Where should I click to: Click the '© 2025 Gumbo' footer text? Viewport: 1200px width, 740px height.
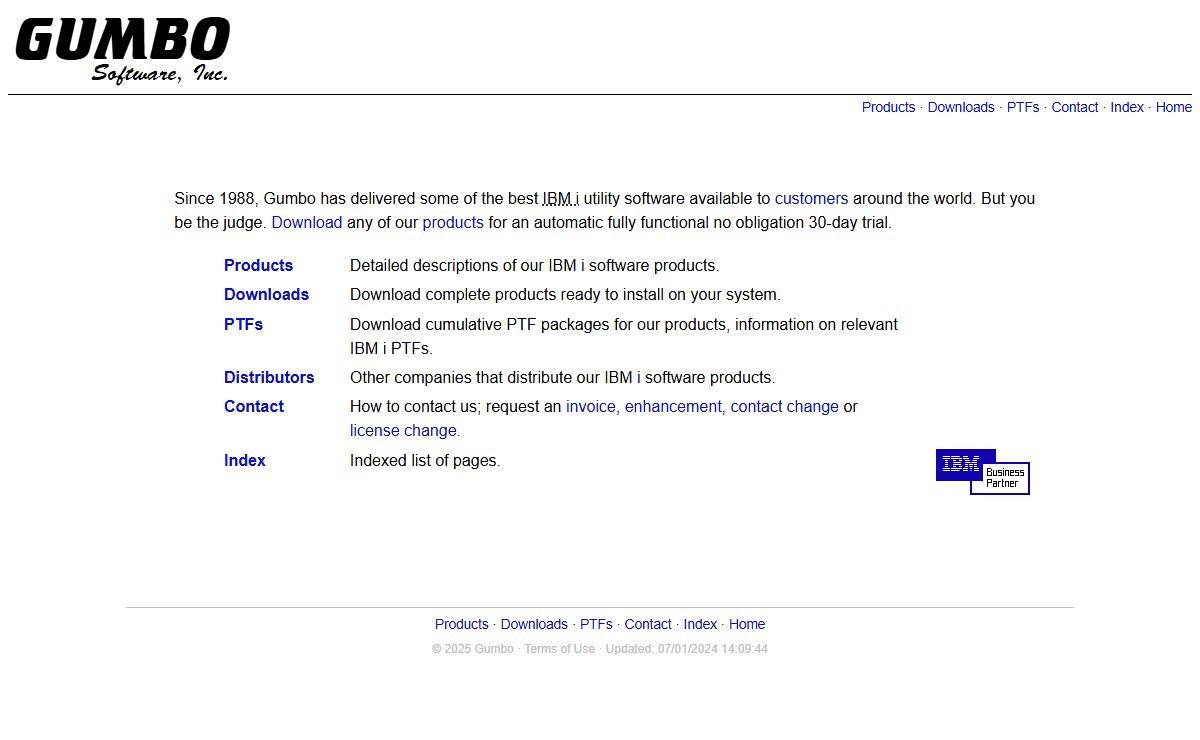(472, 649)
